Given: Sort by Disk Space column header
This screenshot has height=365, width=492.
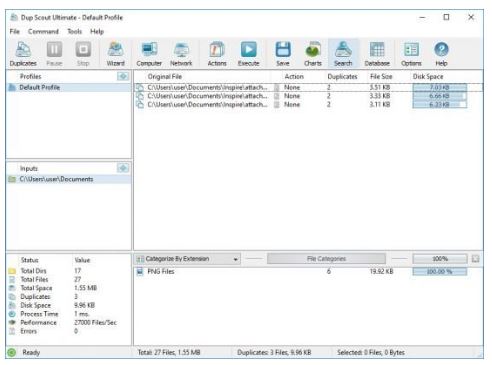Looking at the screenshot, I should 428,77.
